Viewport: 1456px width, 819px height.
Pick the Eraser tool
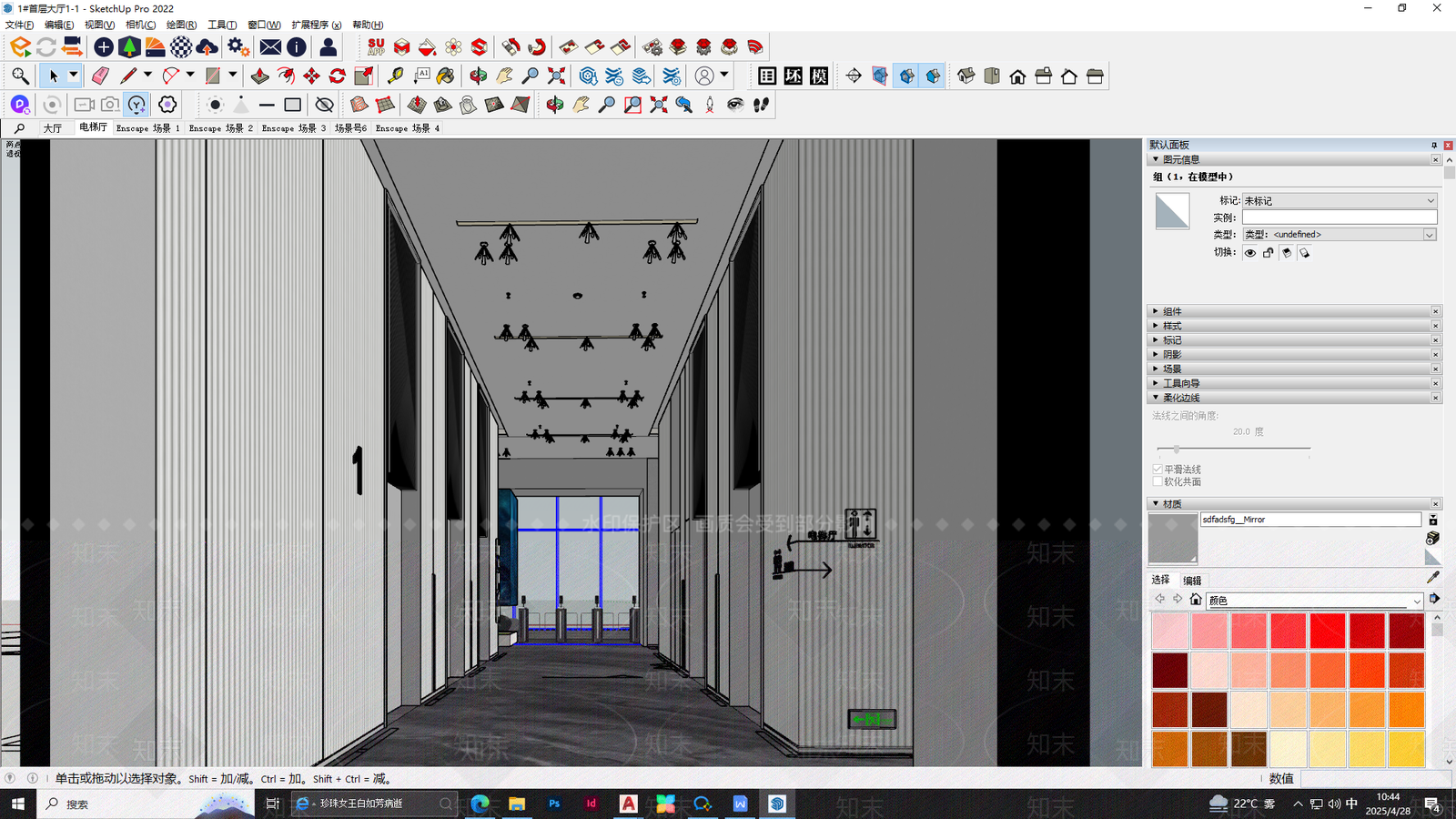100,76
